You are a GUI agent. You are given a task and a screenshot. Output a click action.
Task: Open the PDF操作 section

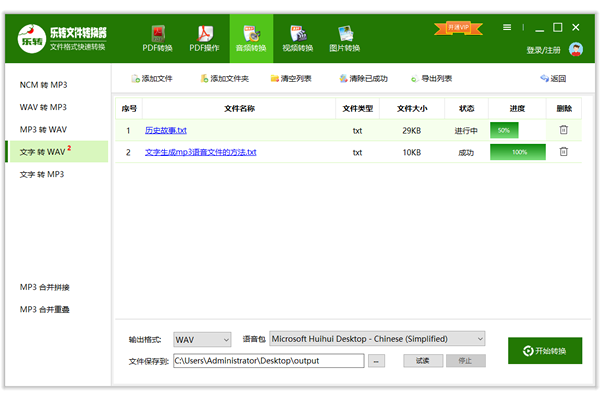(x=205, y=38)
